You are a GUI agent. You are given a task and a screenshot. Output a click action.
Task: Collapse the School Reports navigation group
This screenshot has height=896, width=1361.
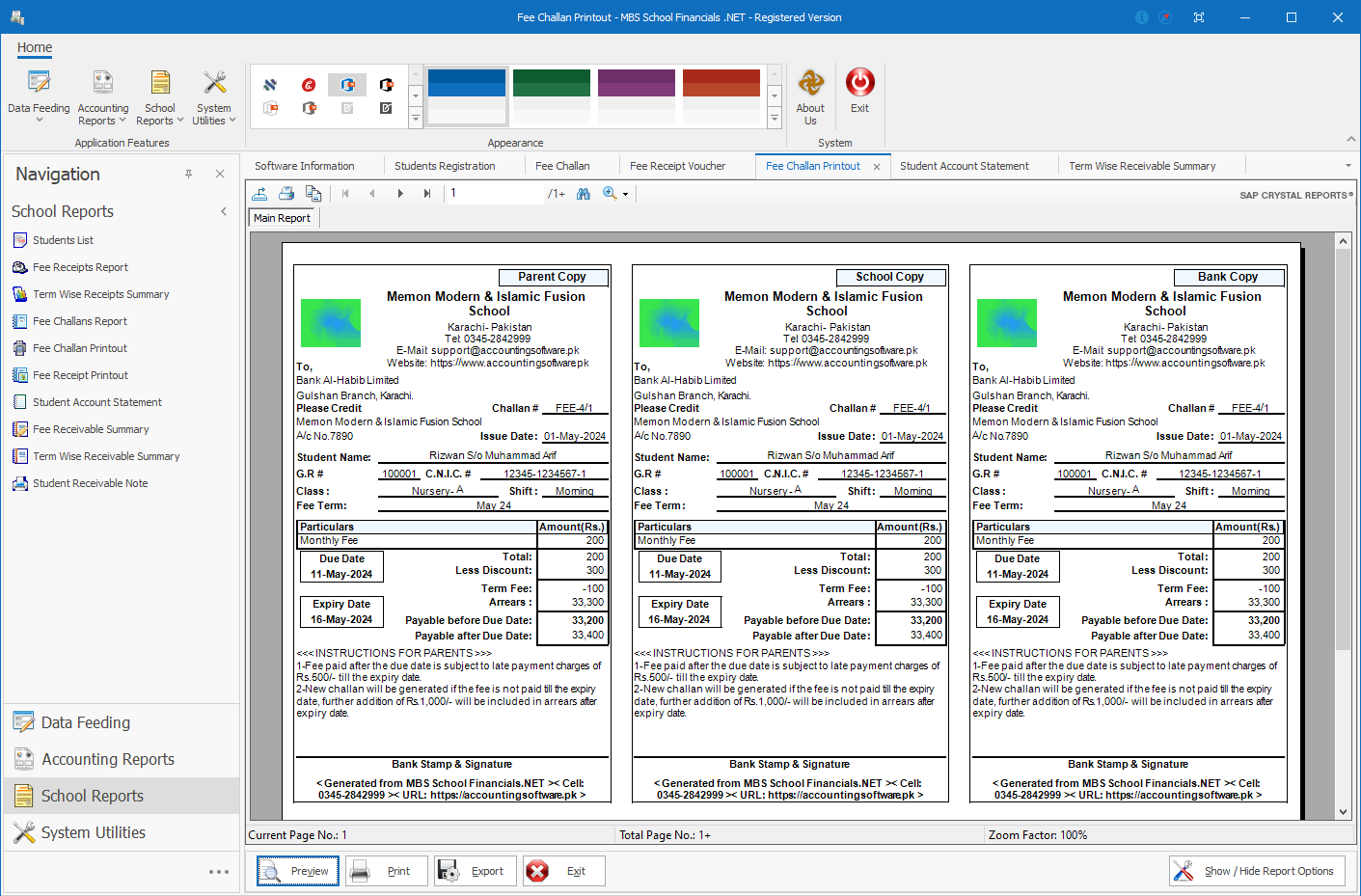point(224,211)
